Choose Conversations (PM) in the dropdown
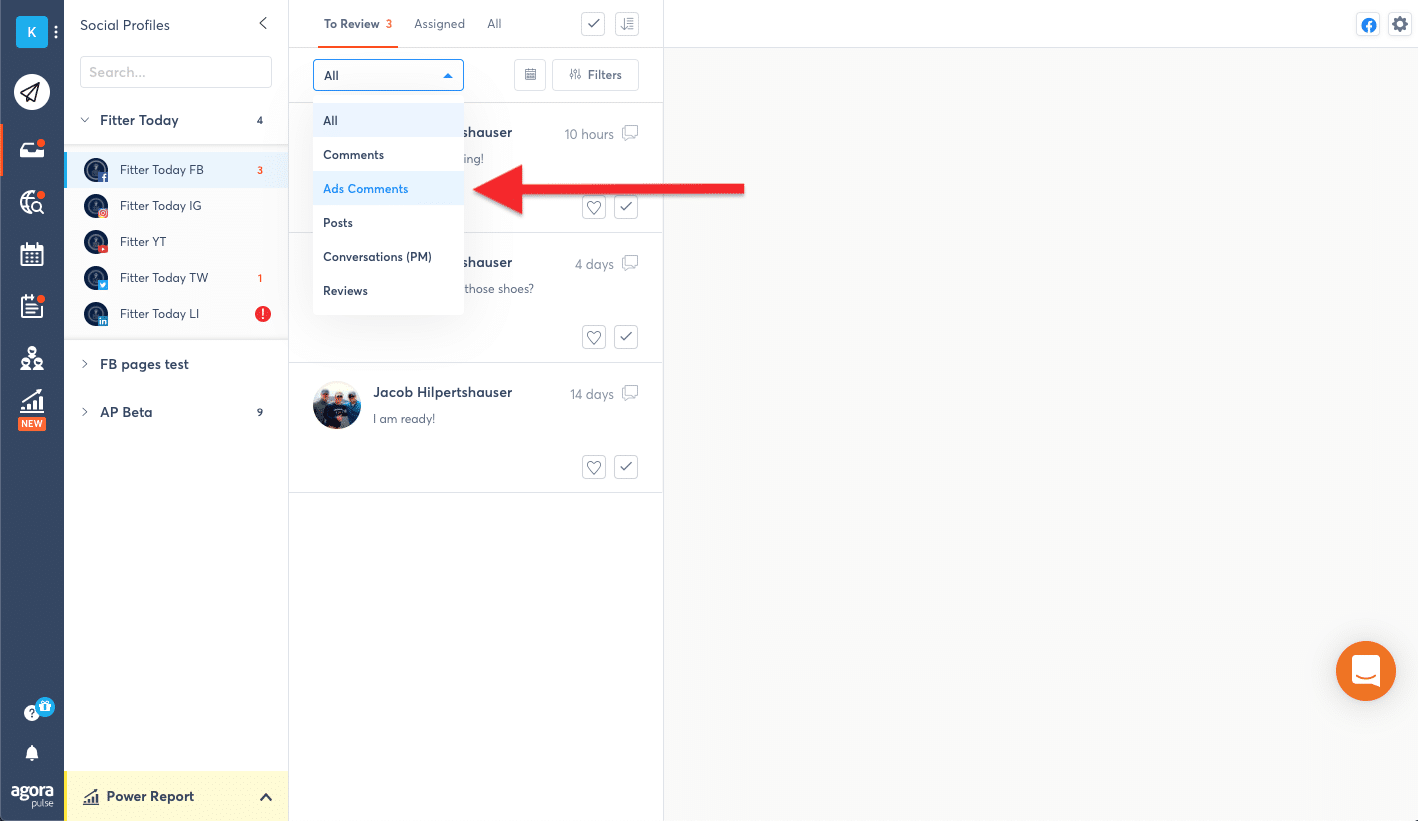 coord(388,257)
